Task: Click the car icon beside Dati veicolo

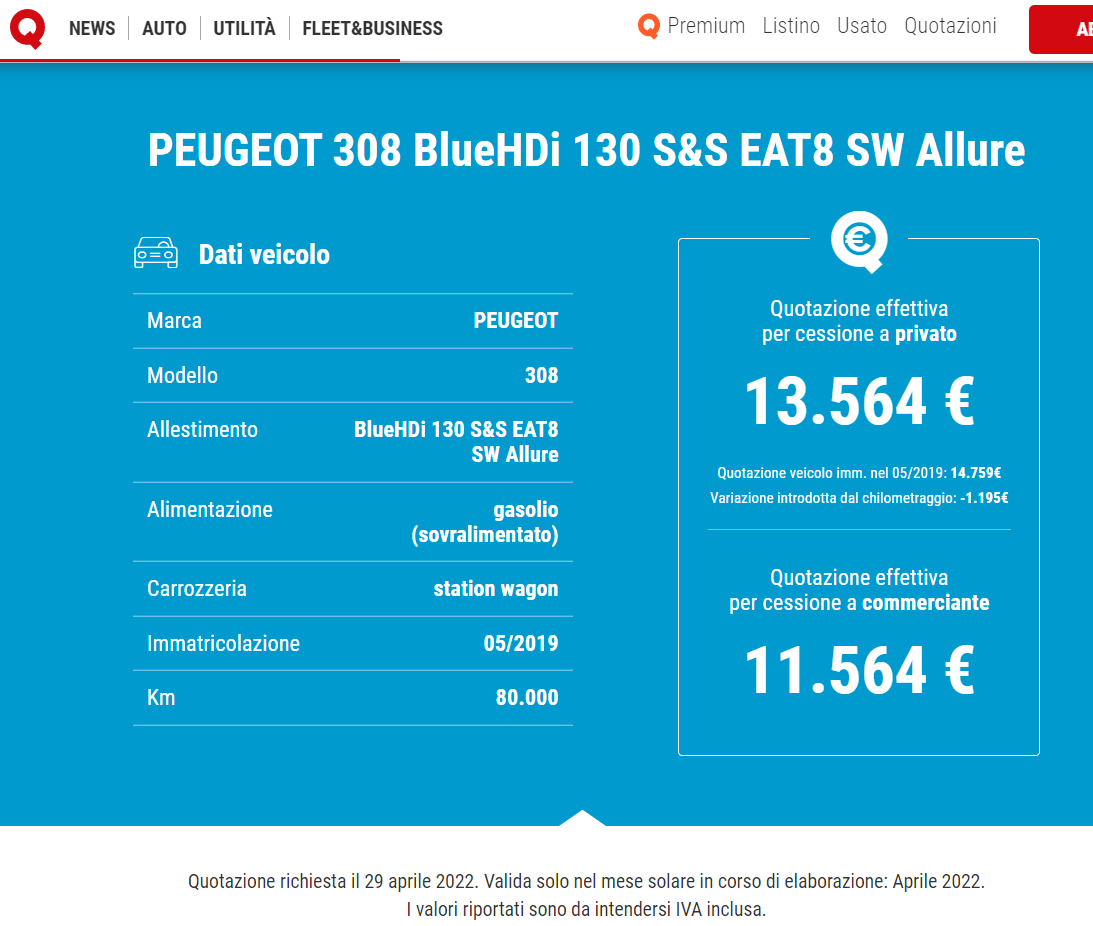Action: tap(156, 254)
